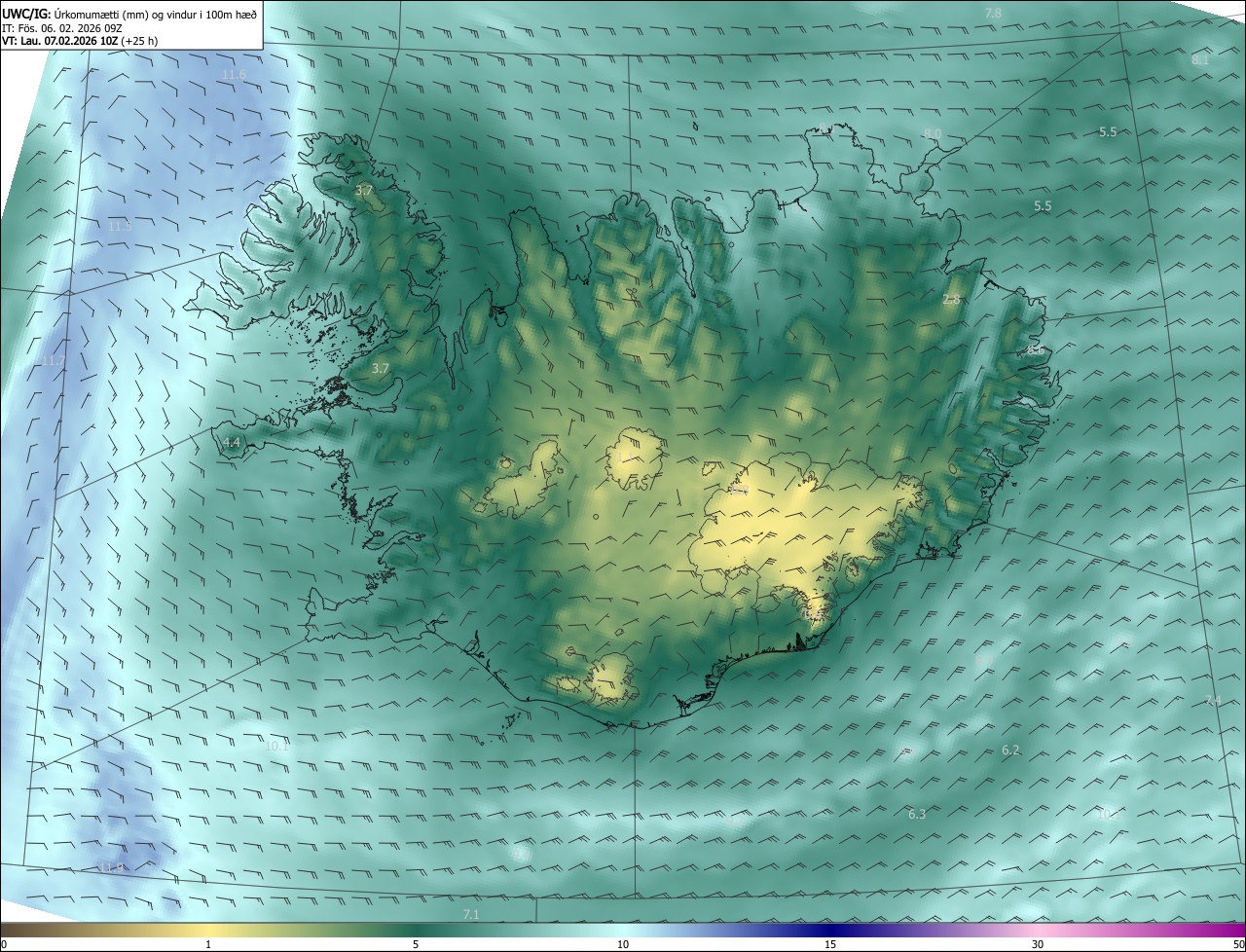Select the 6.3 value label
Screen dimensions: 1246x952
(917, 814)
